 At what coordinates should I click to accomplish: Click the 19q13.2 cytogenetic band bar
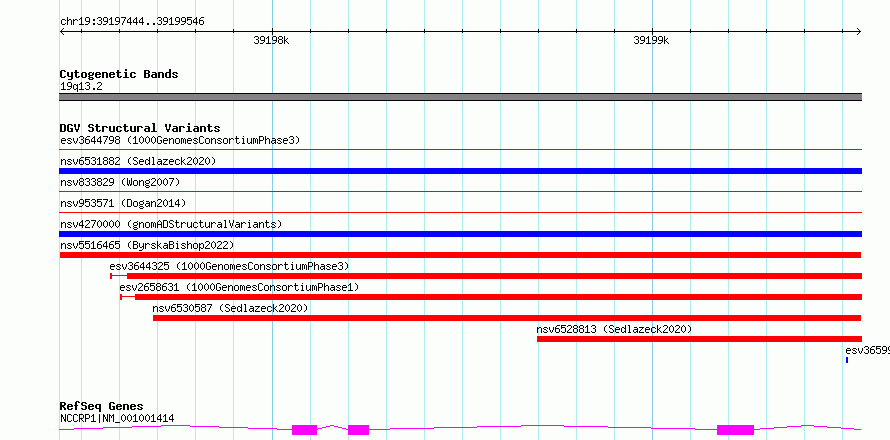pos(460,97)
